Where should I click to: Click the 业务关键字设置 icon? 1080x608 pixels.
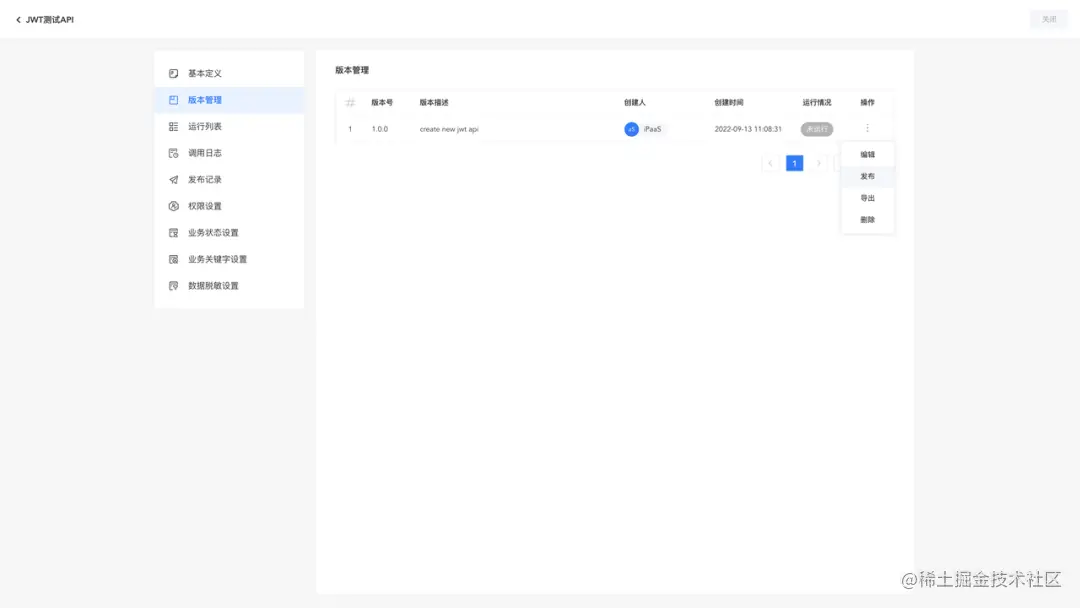[x=174, y=260]
